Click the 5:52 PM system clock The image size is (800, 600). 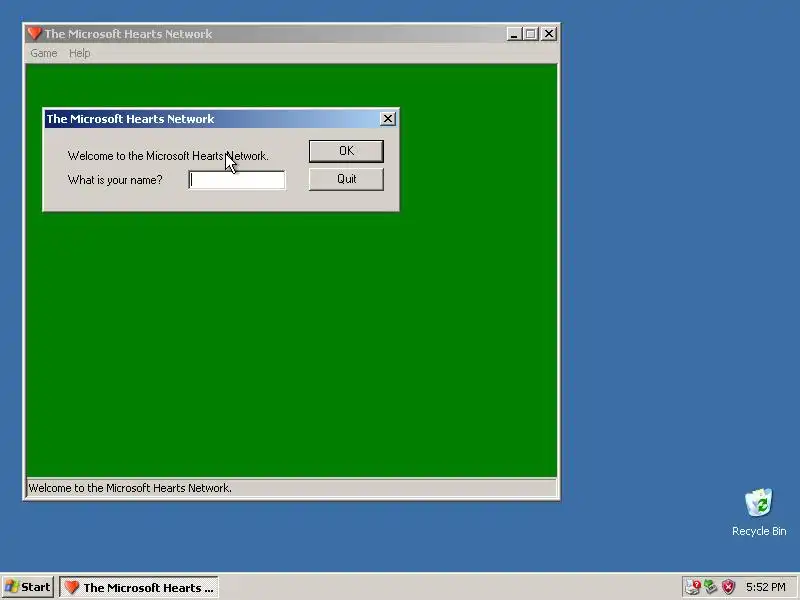click(x=765, y=587)
